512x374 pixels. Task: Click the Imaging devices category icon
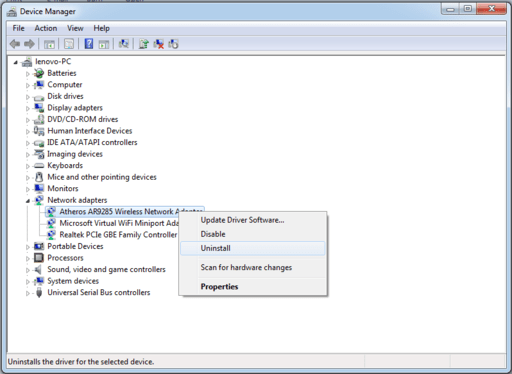39,154
